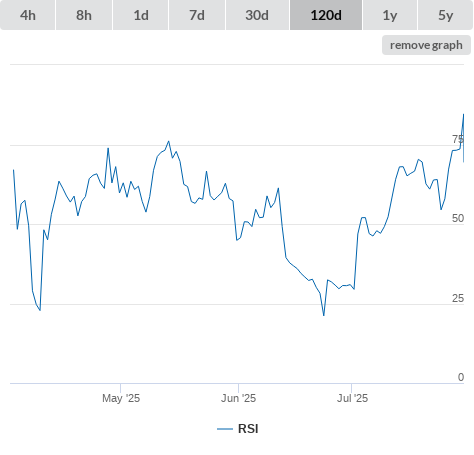Show the 1d chart range
The image size is (474, 455).
pos(141,15)
